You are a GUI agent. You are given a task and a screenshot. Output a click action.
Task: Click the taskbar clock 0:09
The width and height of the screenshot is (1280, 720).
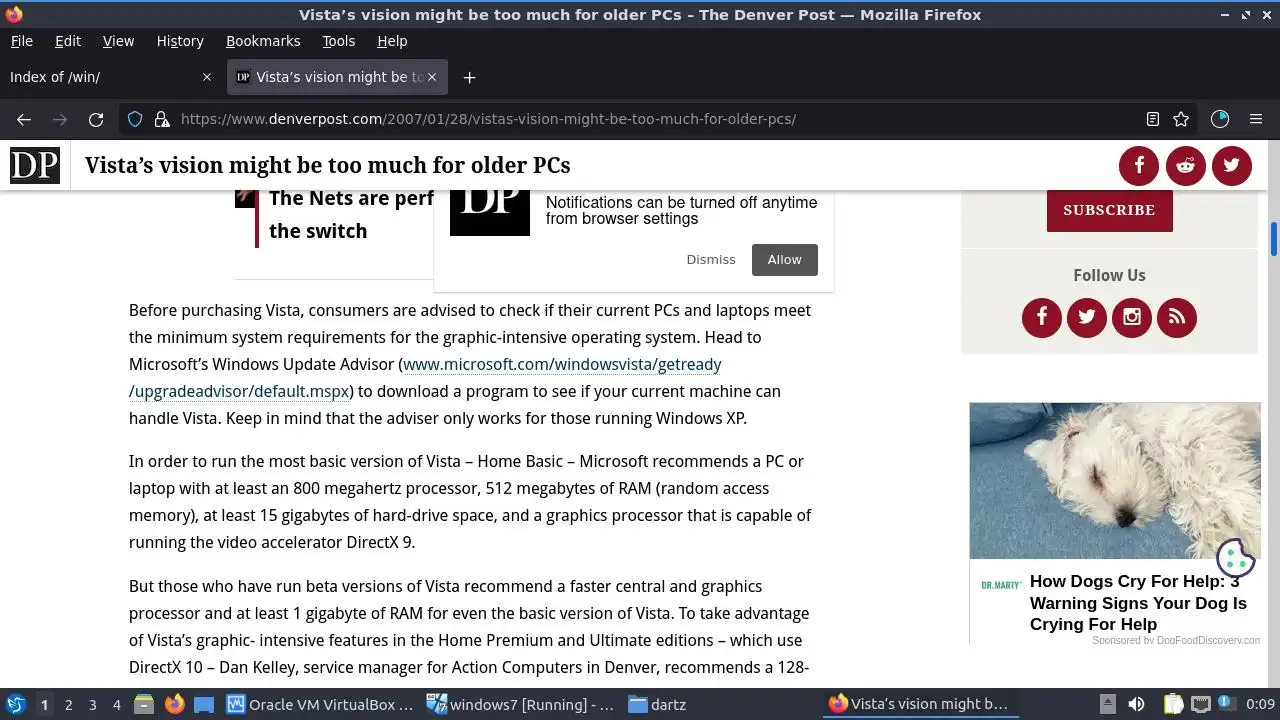(x=1260, y=704)
